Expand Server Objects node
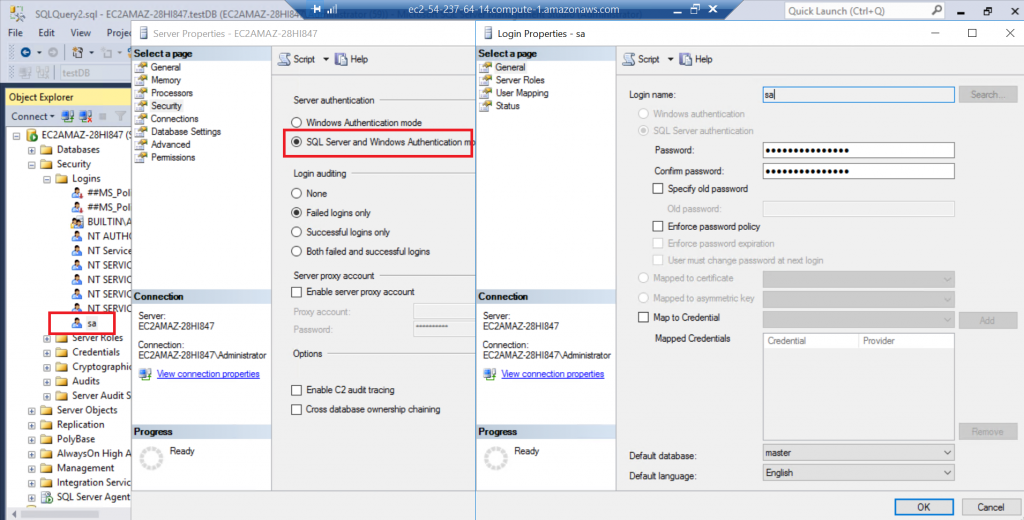This screenshot has height=520, width=1024. (x=31, y=411)
